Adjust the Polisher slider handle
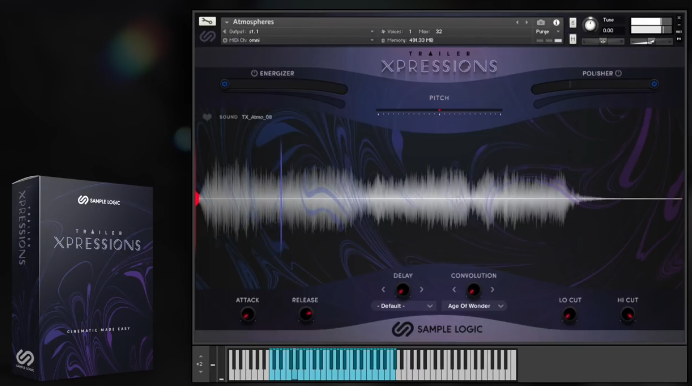The width and height of the screenshot is (692, 386). coord(654,84)
